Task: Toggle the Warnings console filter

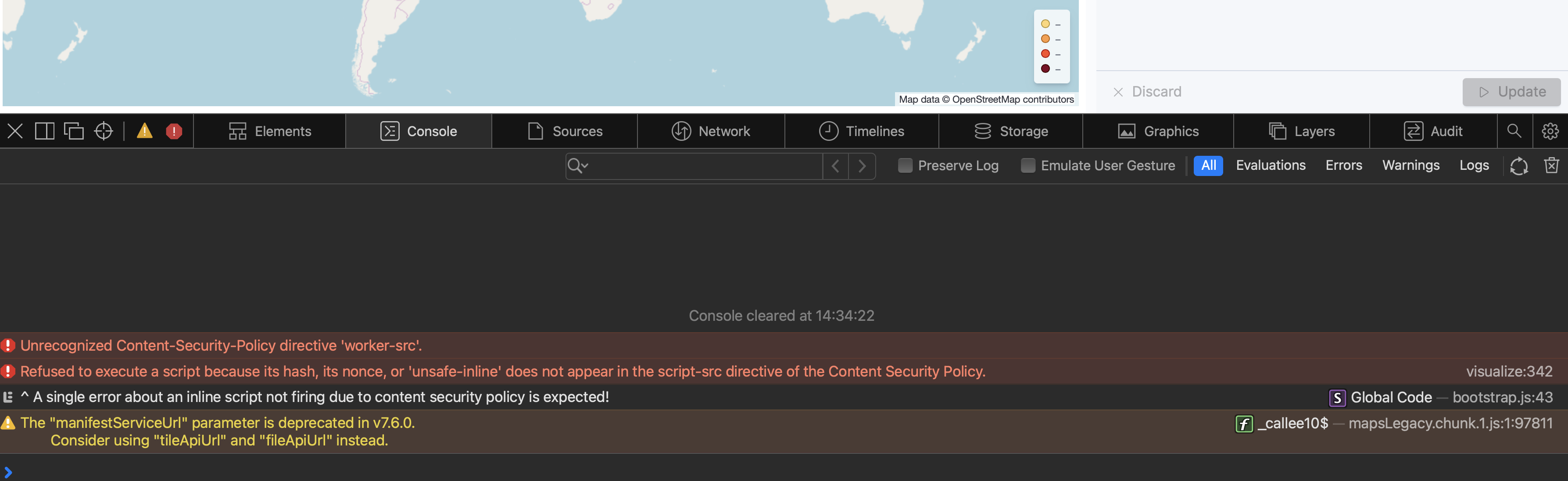Action: pos(1410,165)
